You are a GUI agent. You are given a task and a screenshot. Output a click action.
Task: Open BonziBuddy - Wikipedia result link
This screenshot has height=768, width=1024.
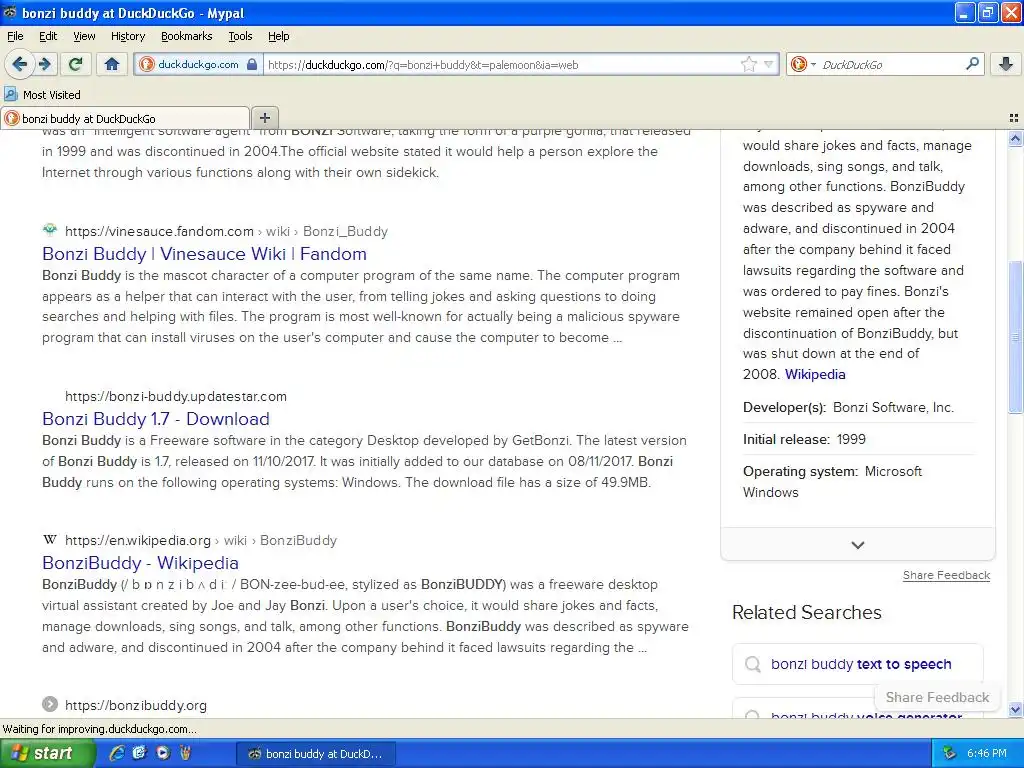pos(140,562)
